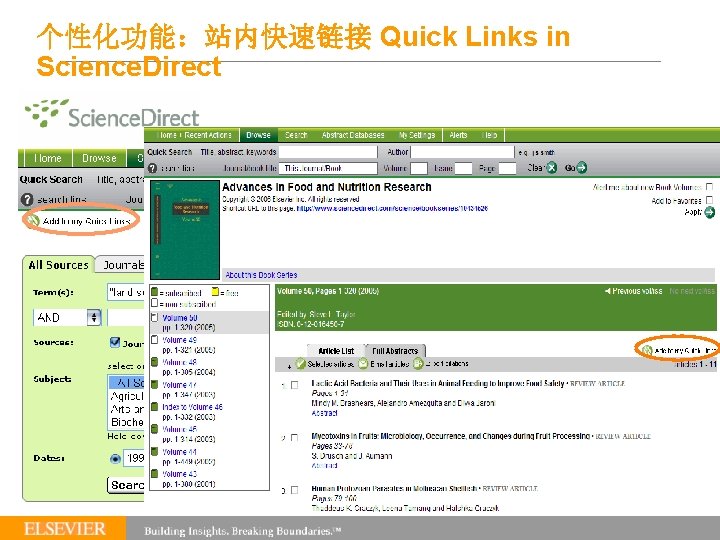This screenshot has width=720, height=540.
Task: Open the Volume 49 link
Action: point(179,340)
